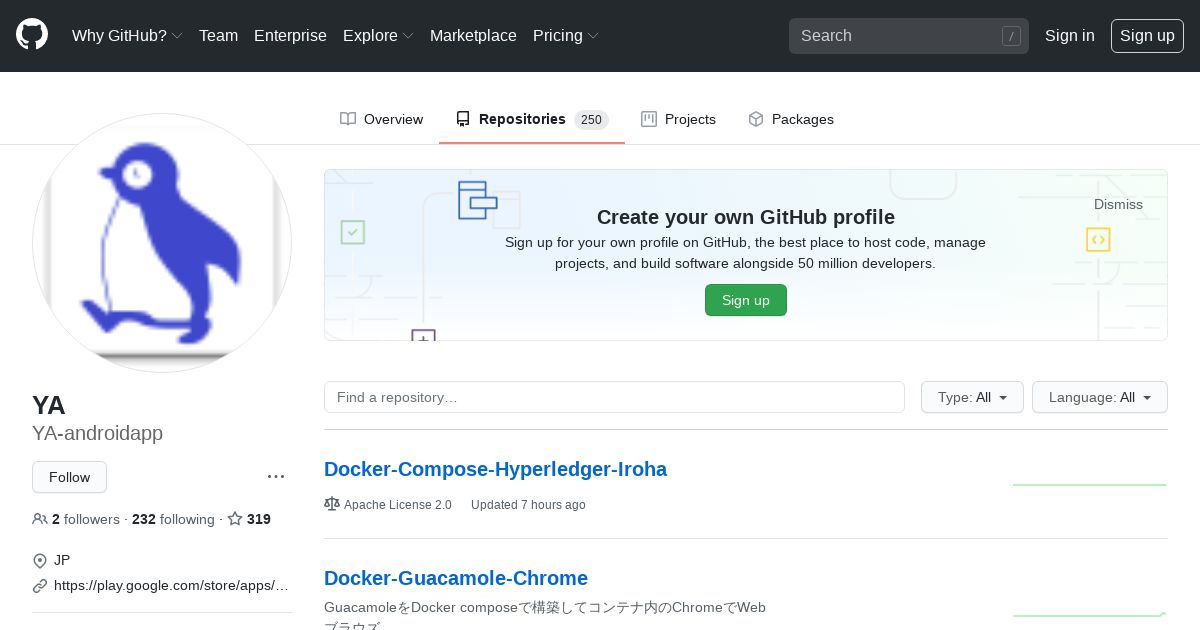
Task: Click the YA-androidapp username text
Action: click(97, 433)
